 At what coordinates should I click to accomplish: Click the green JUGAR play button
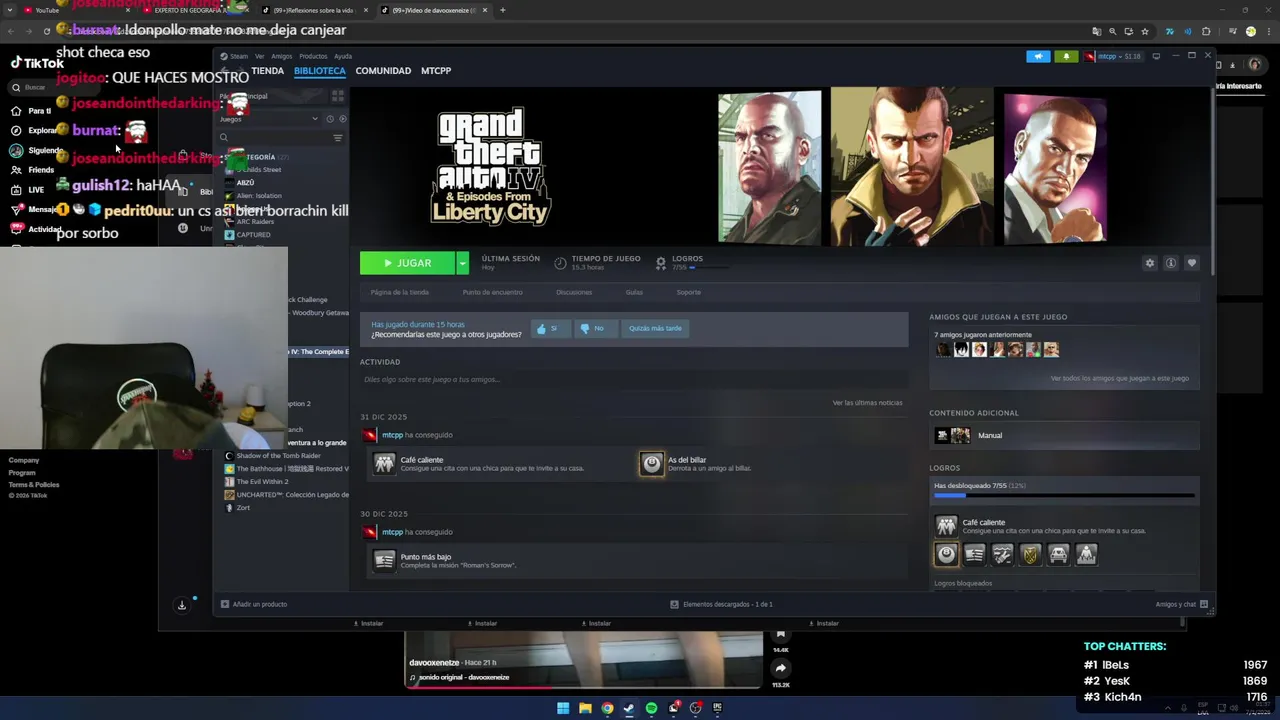407,263
